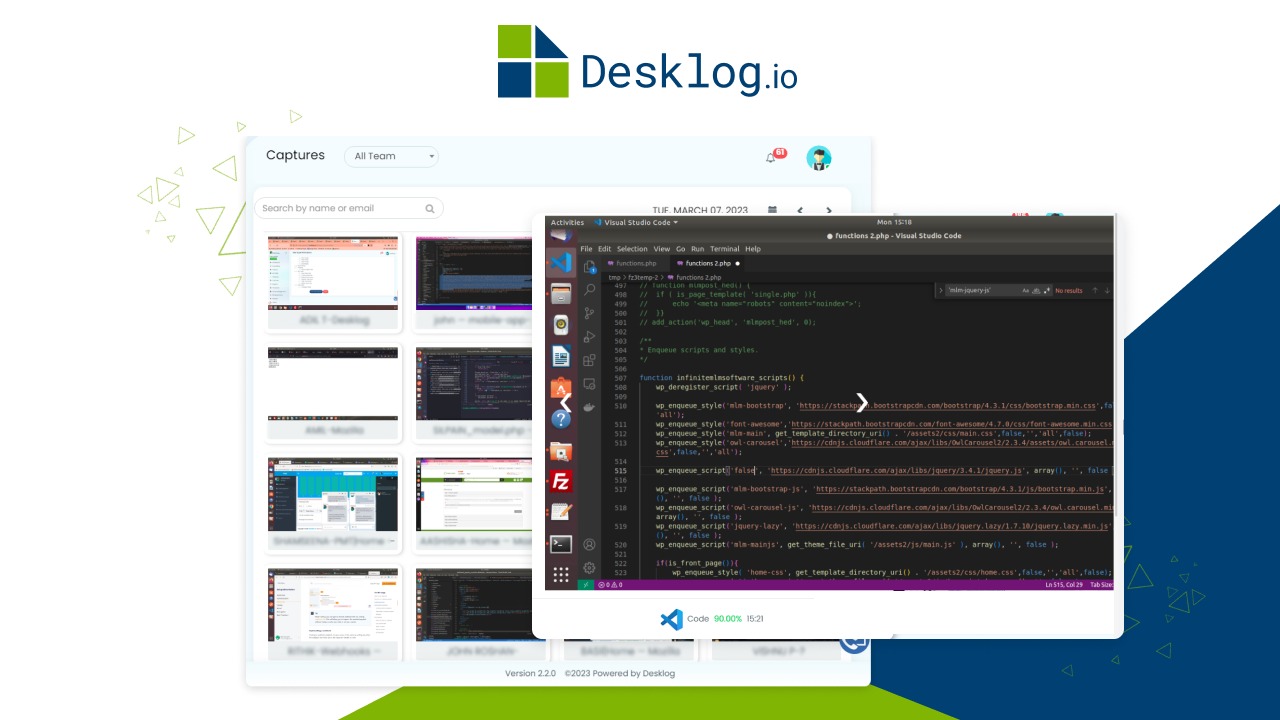Open the Help question mark dock icon
Viewport: 1280px width, 720px height.
tap(561, 418)
